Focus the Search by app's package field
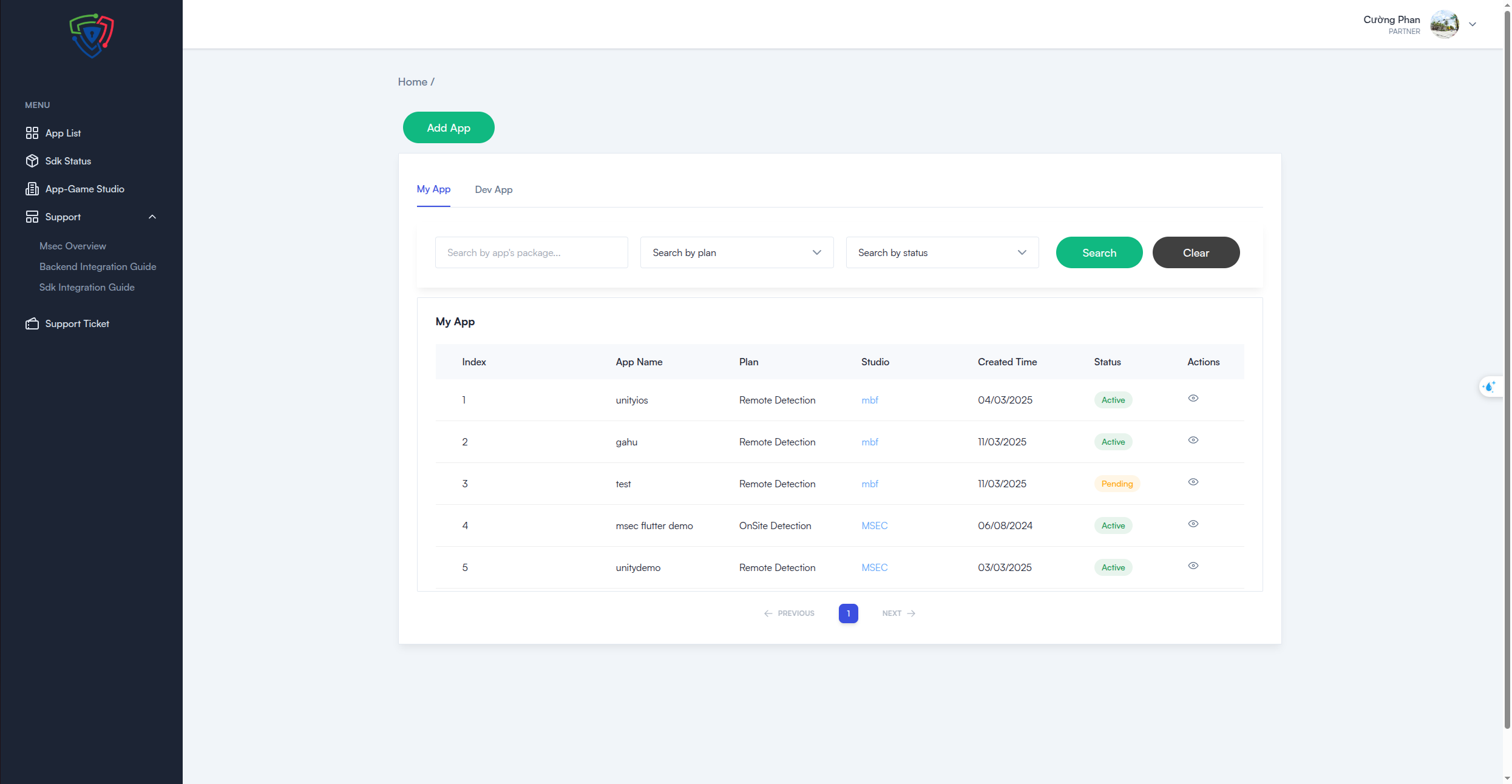Screen dimensions: 1512x784 [531, 252]
